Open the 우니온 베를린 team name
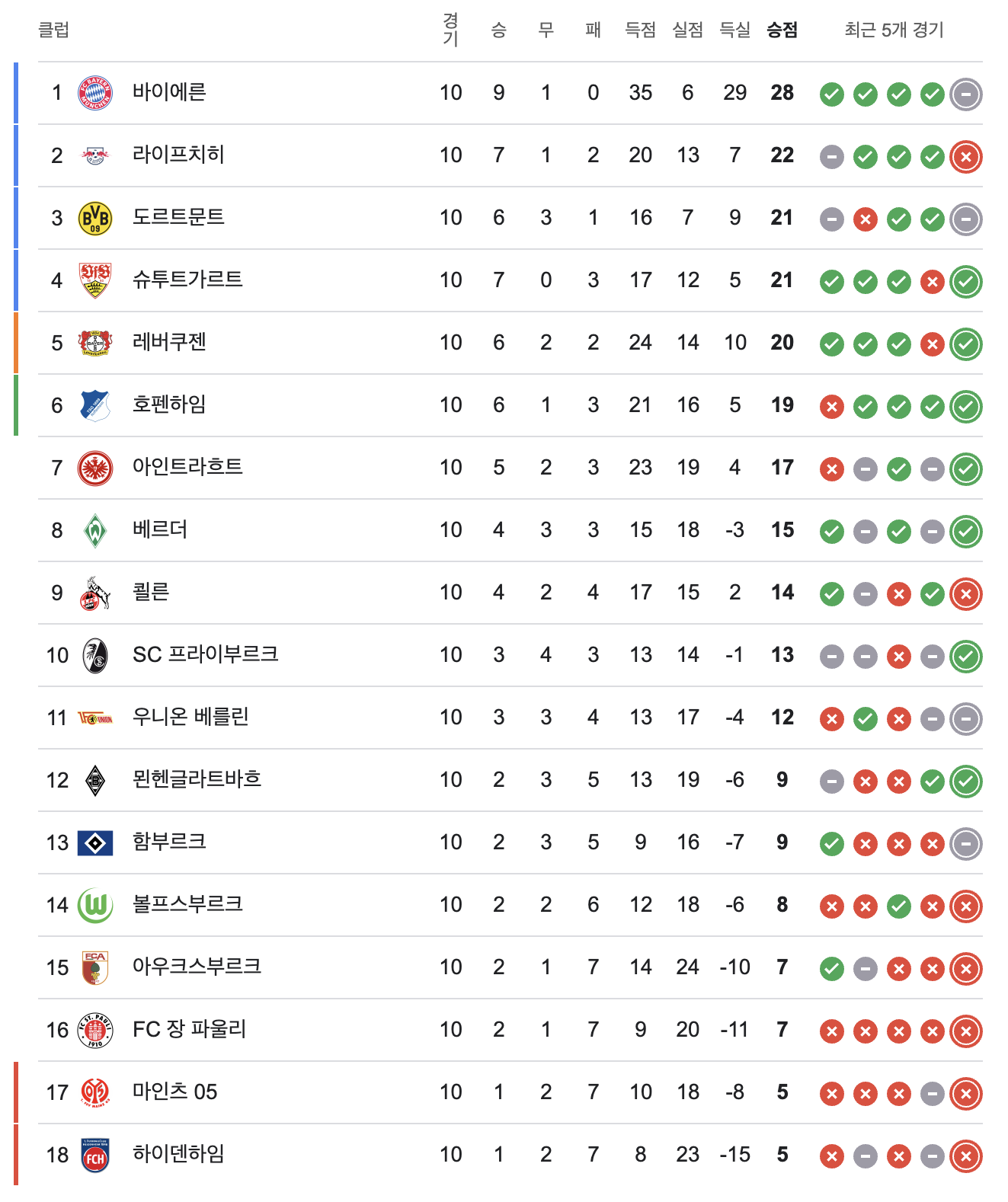The image size is (1008, 1202). (x=190, y=717)
